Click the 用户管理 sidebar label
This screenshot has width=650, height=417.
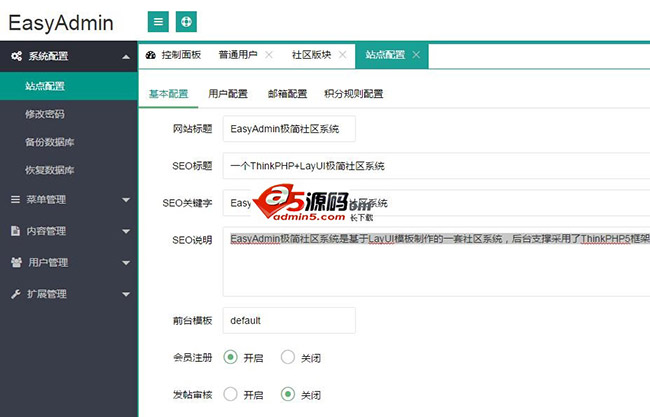click(48, 263)
